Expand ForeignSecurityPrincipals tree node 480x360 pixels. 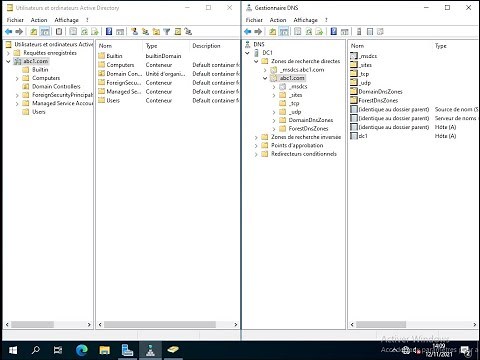pyautogui.click(x=17, y=95)
